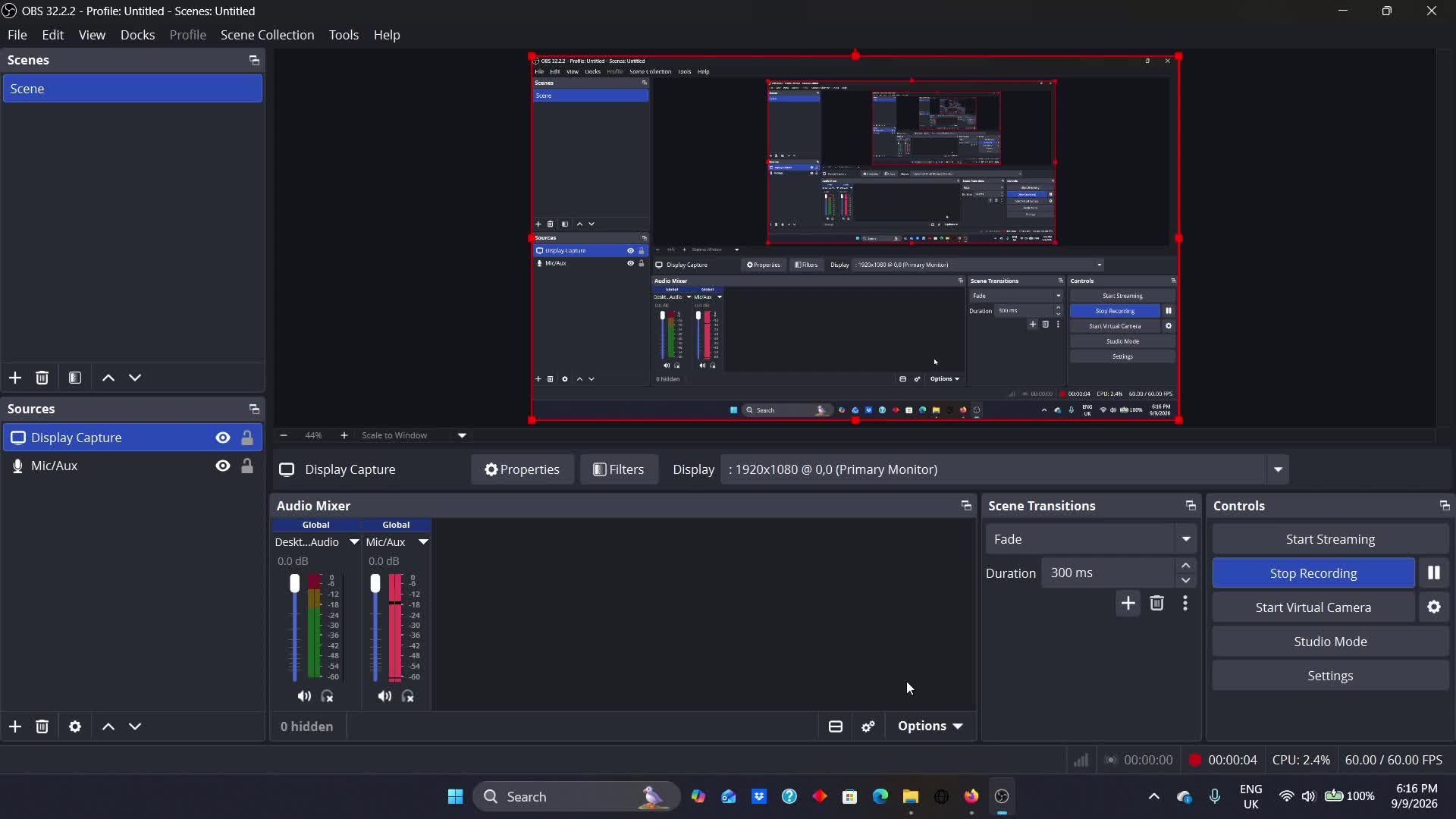
Task: Click Start Streaming button
Action: (1330, 539)
